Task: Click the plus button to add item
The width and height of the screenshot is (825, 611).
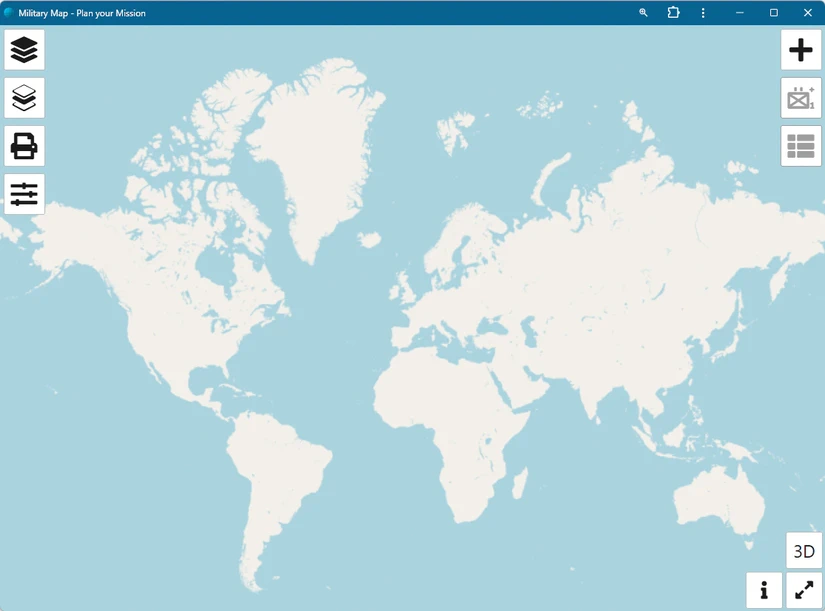Action: (801, 50)
